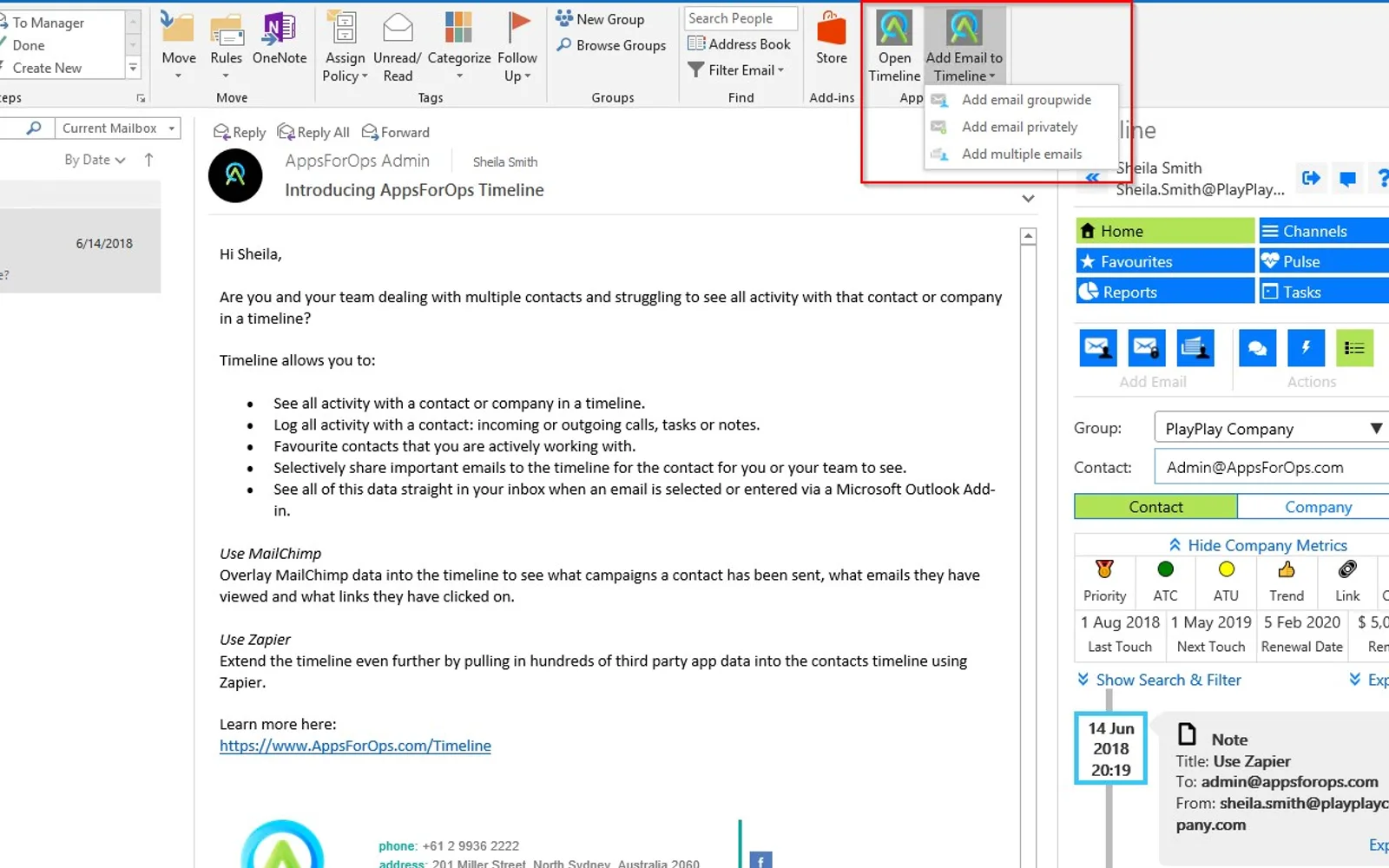Expand the email header chevron
The height and width of the screenshot is (868, 1389).
click(x=1028, y=199)
